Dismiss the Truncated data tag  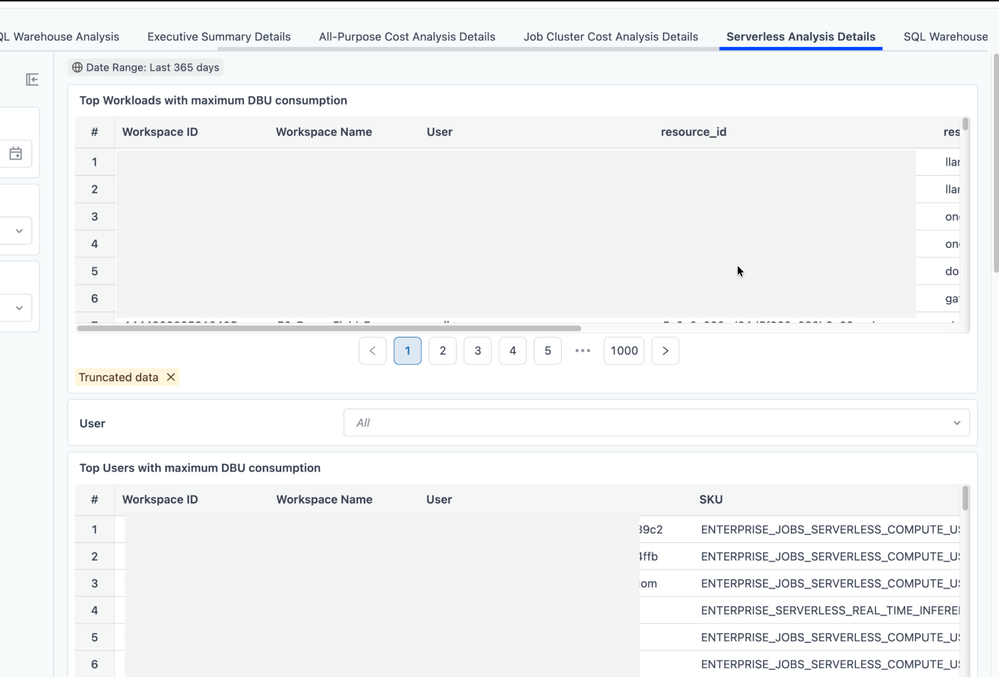point(171,377)
